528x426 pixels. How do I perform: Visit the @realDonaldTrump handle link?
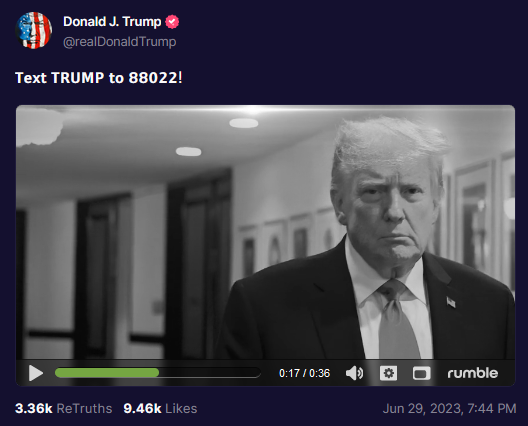120,42
